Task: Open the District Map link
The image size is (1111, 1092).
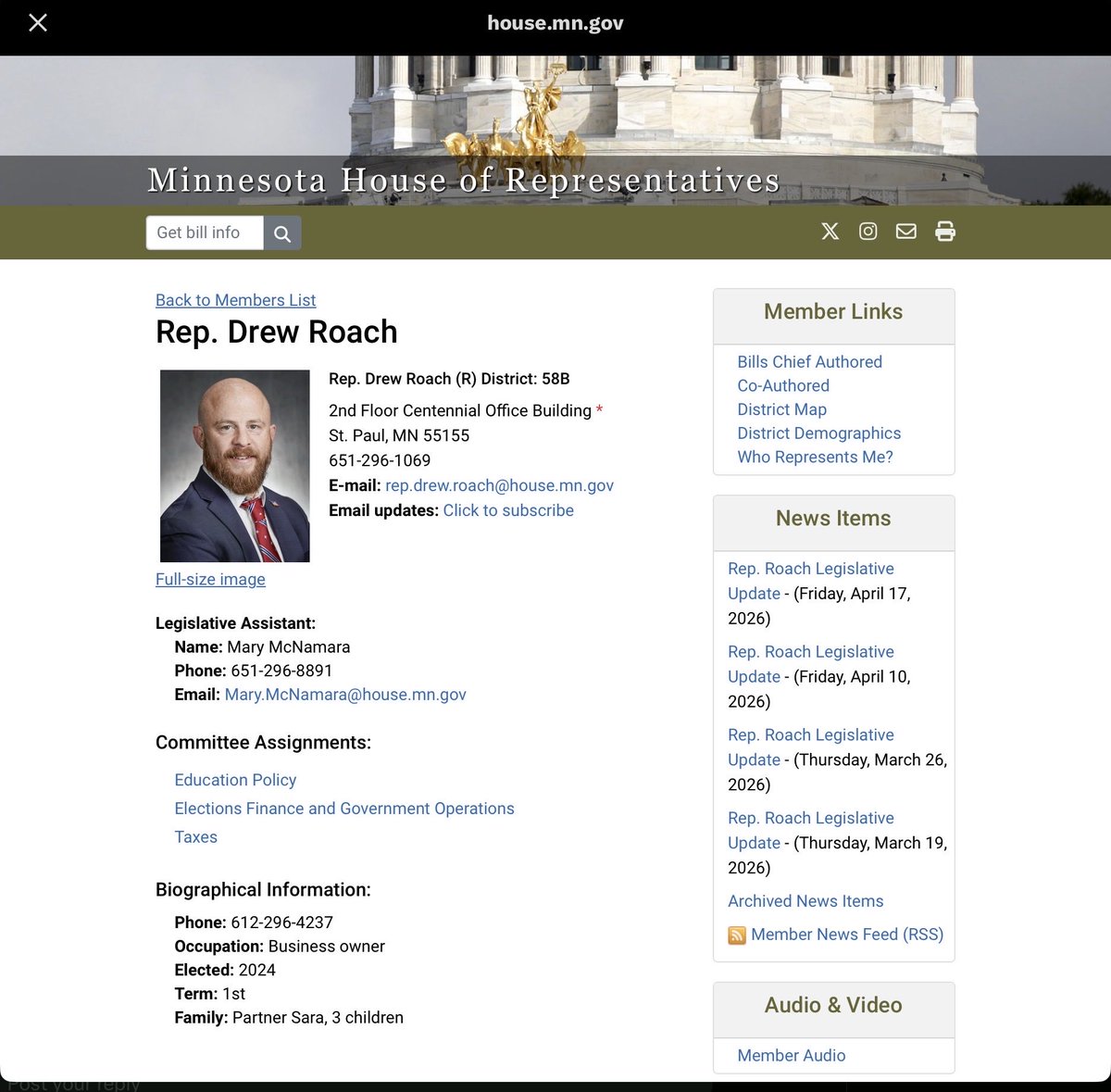Action: tap(782, 409)
